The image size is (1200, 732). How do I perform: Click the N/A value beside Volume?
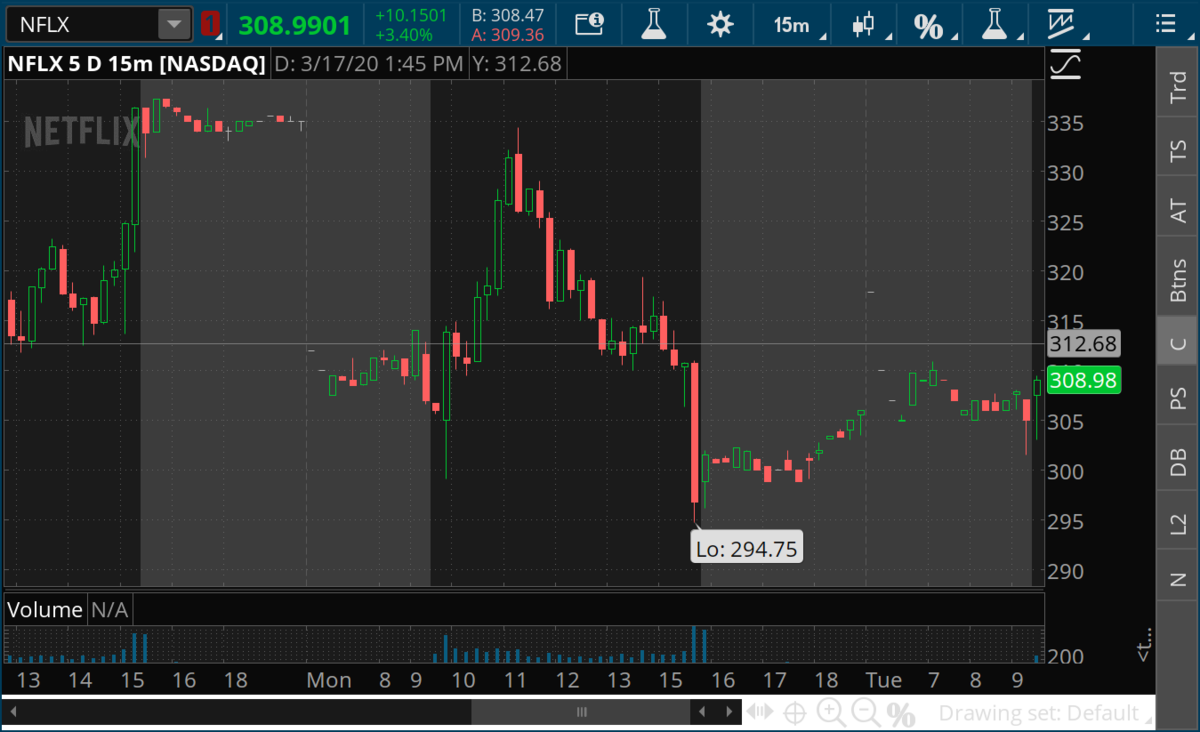tap(110, 609)
